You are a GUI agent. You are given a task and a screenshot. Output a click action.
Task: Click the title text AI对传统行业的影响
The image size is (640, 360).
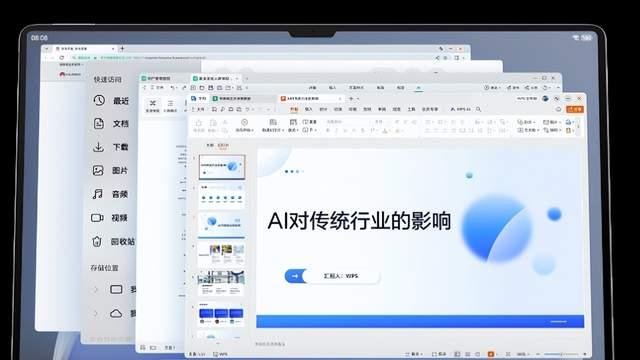pos(359,221)
